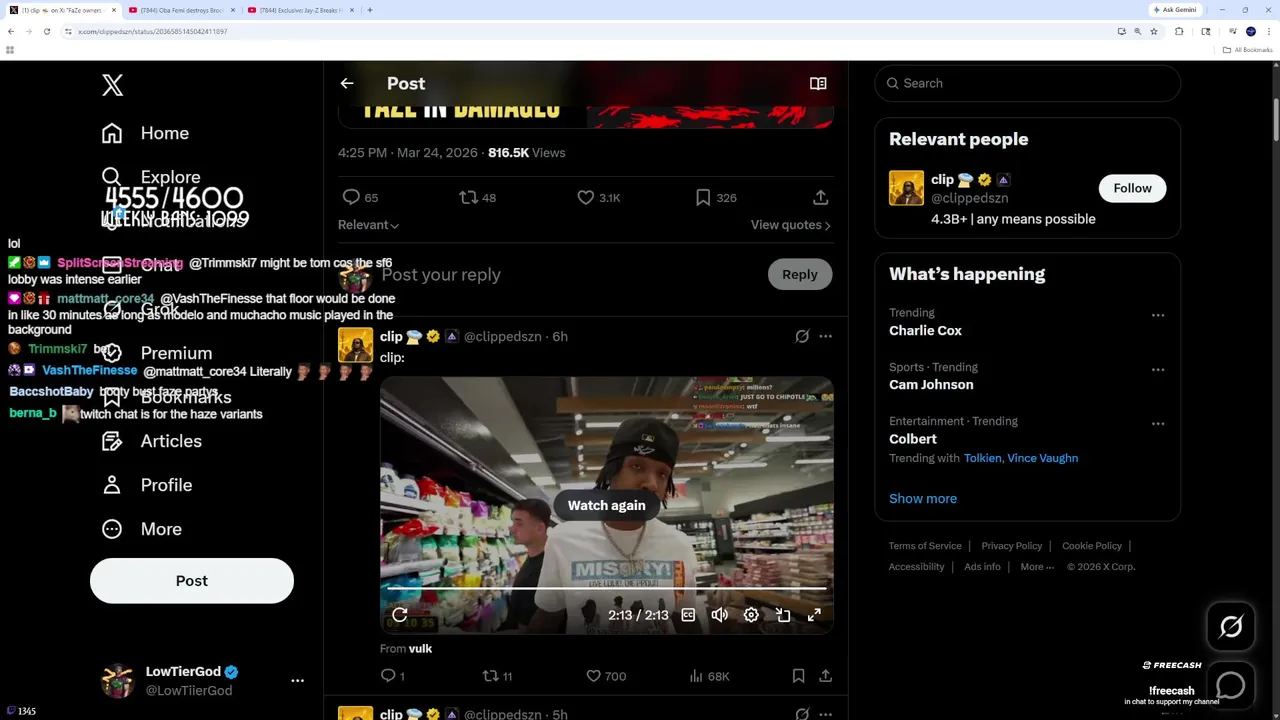Open the Charlie Cox trending topic
This screenshot has height=720, width=1280.
(925, 331)
